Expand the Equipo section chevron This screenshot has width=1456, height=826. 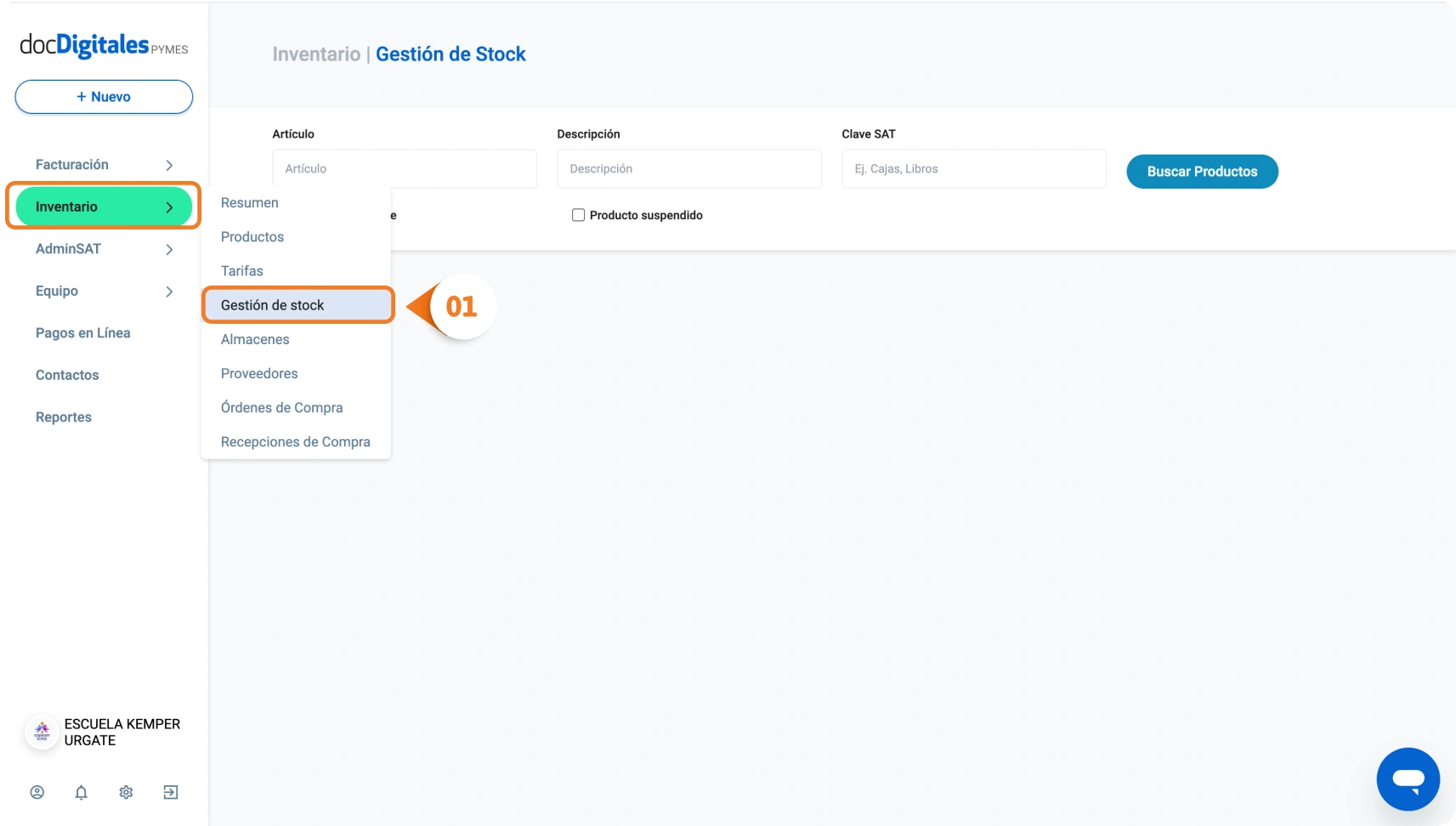(x=169, y=291)
